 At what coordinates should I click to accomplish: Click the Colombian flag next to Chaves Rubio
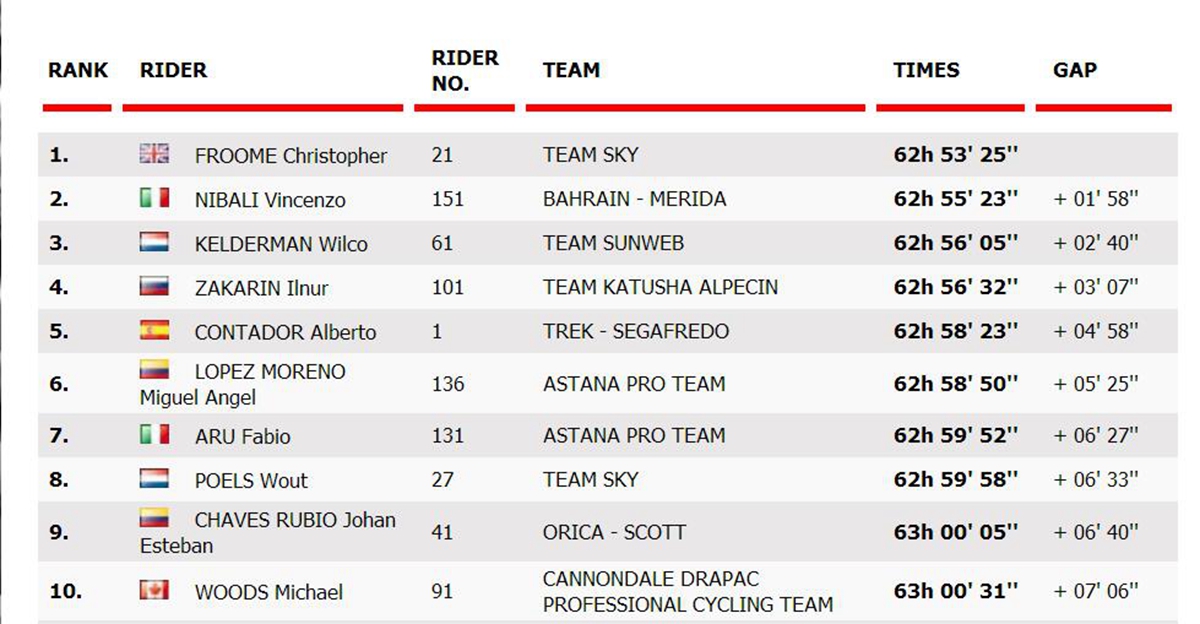click(x=154, y=518)
